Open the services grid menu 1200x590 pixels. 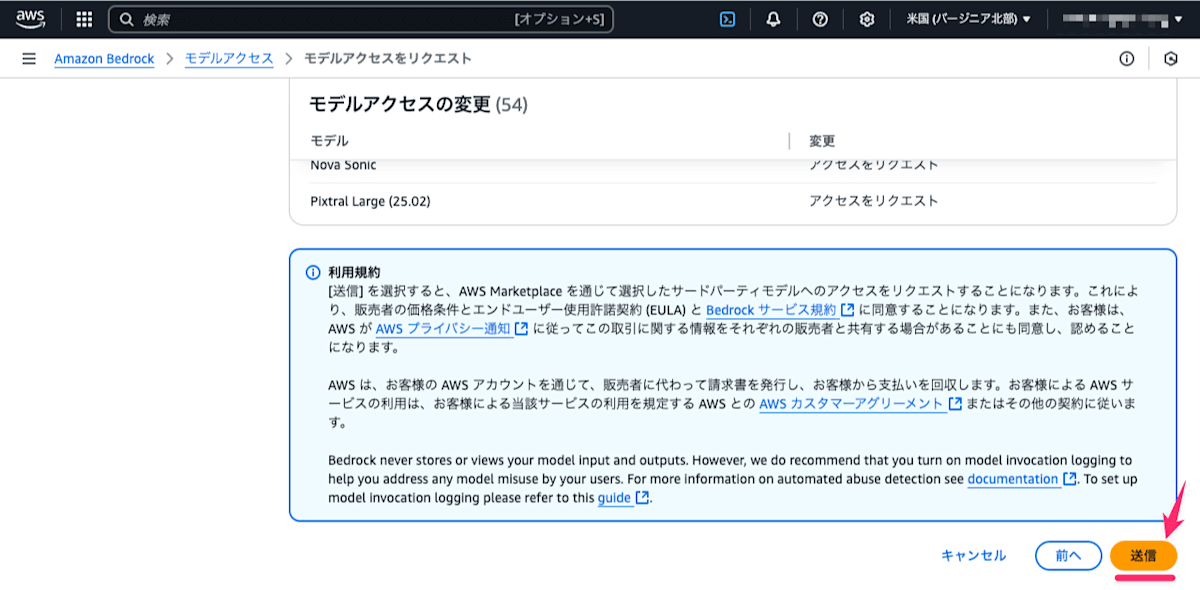[84, 19]
